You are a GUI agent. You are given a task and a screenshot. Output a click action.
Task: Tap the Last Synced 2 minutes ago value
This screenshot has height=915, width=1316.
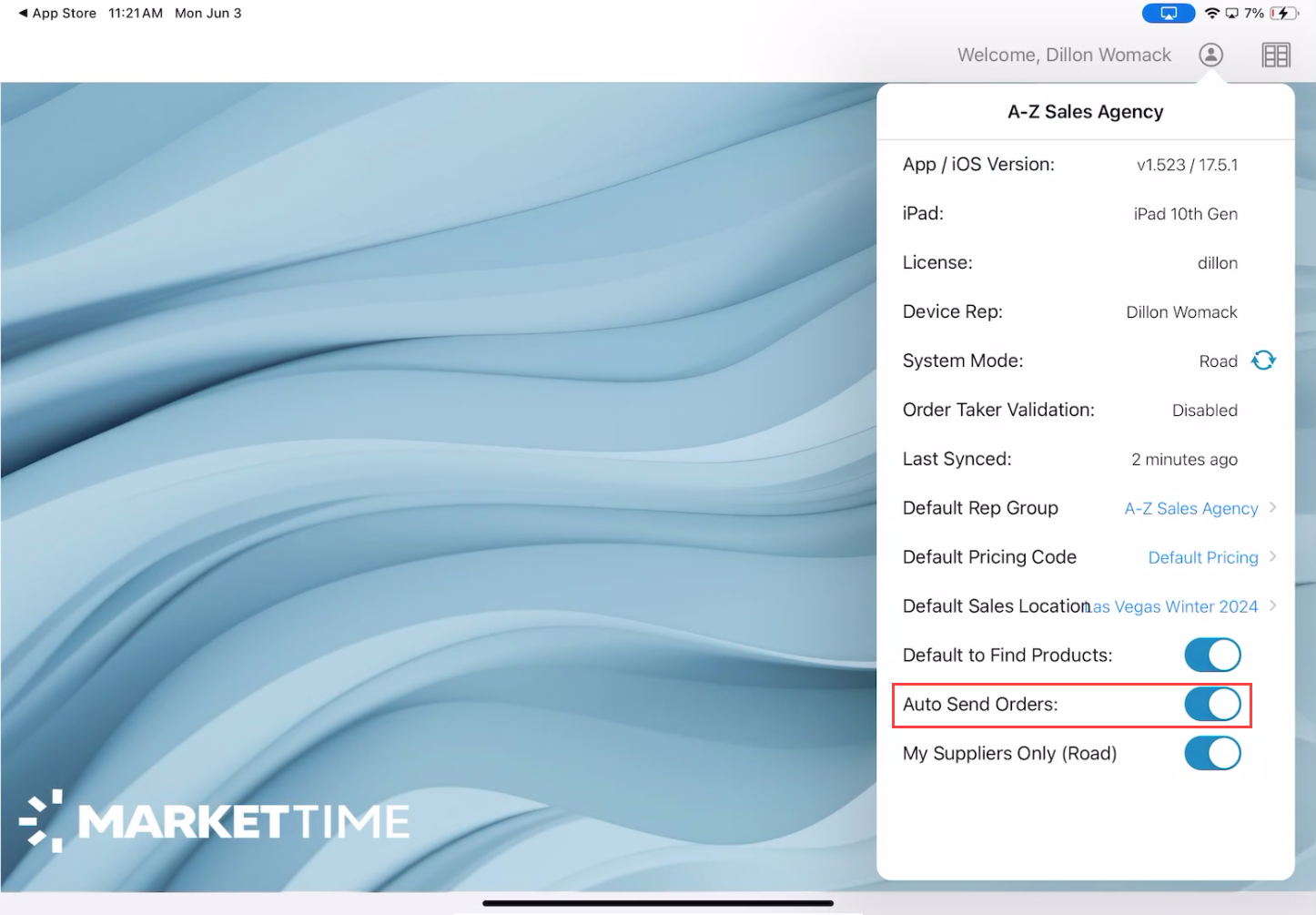(x=1185, y=460)
